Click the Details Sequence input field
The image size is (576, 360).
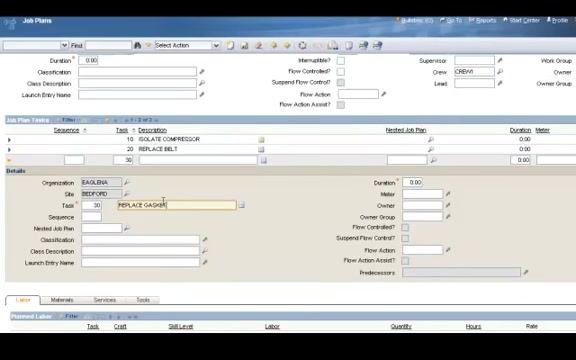91,217
